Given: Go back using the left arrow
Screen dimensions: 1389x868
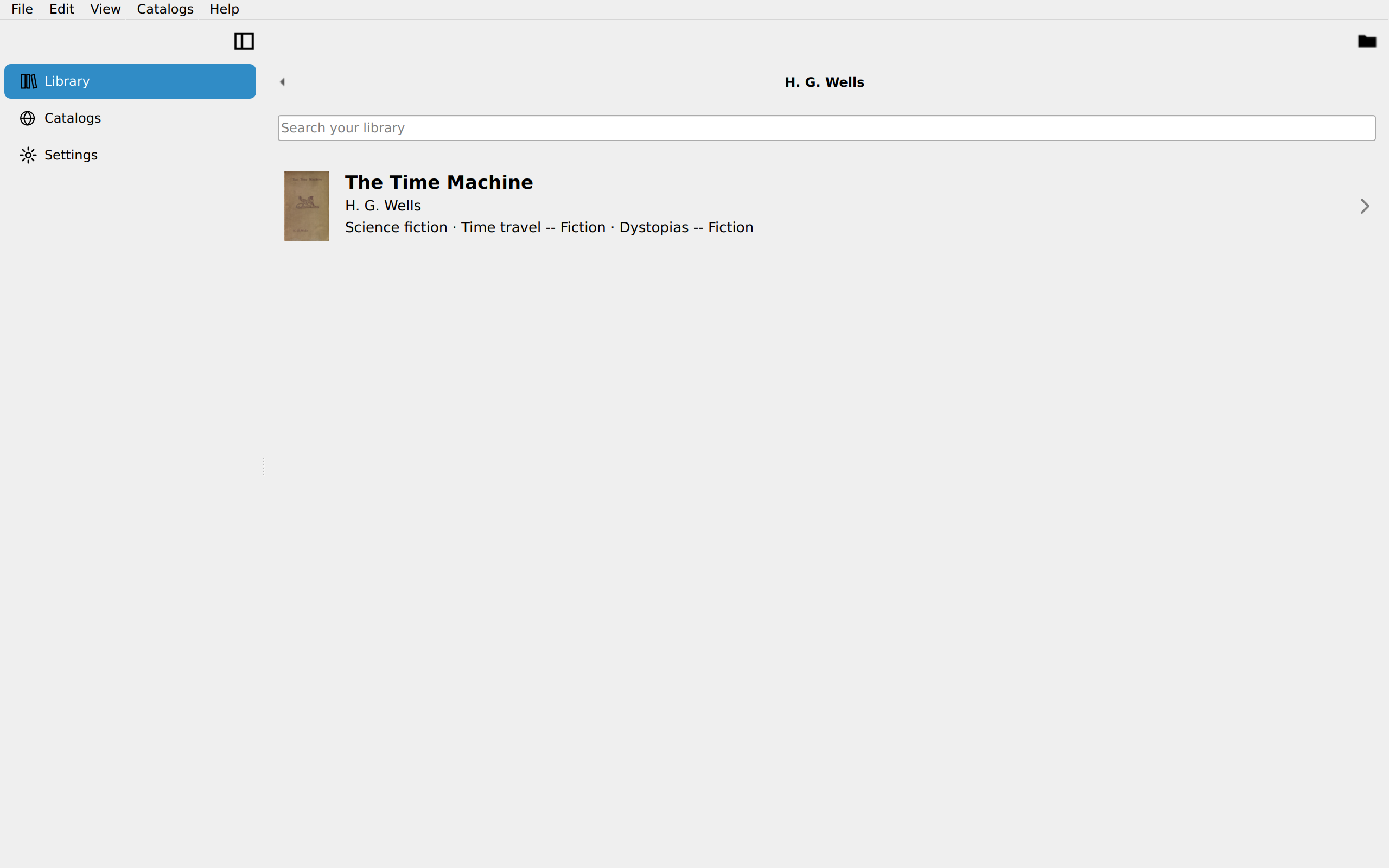Looking at the screenshot, I should pyautogui.click(x=282, y=82).
